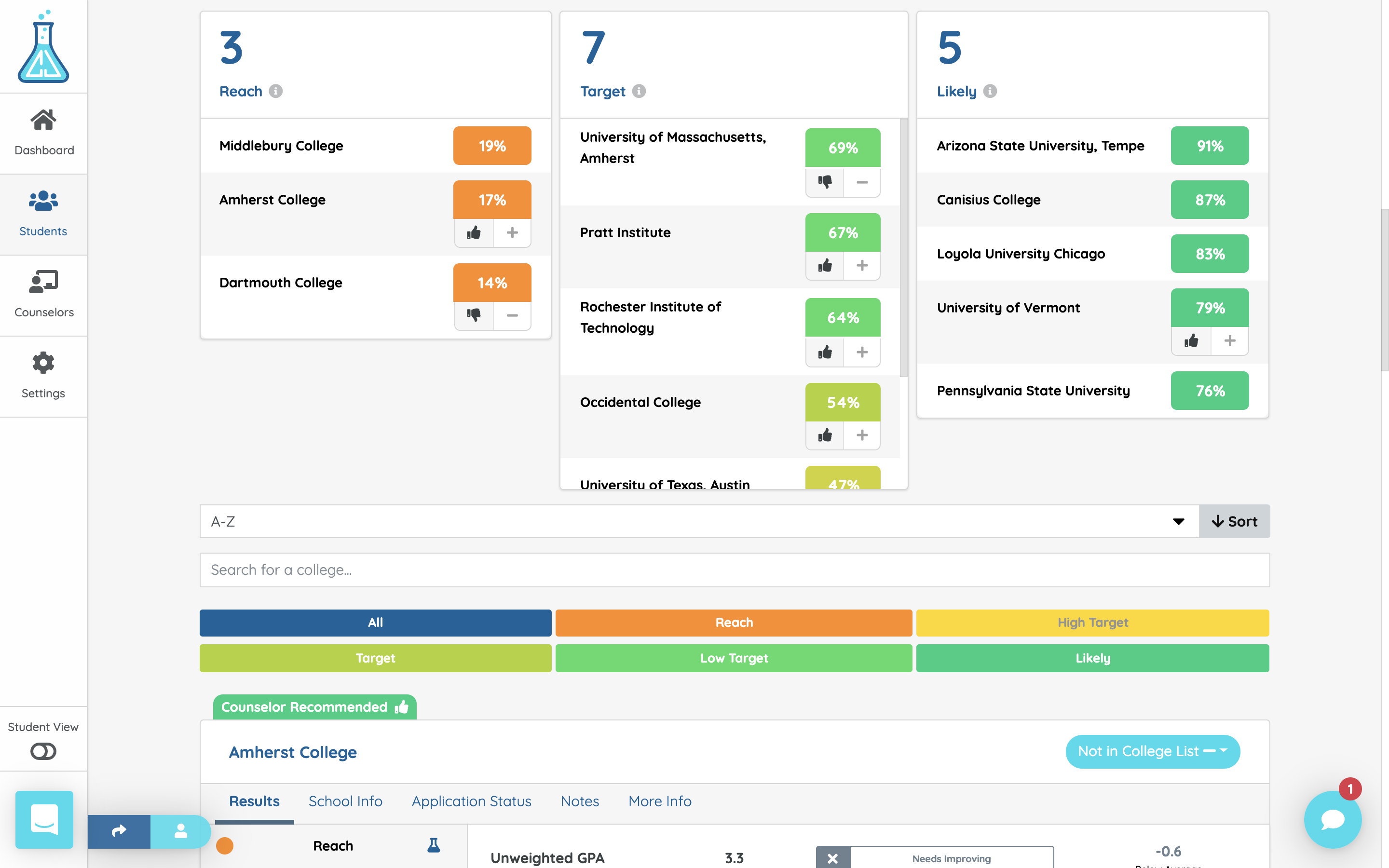Click Arizona State University 91% badge
1389x868 pixels.
click(x=1210, y=146)
